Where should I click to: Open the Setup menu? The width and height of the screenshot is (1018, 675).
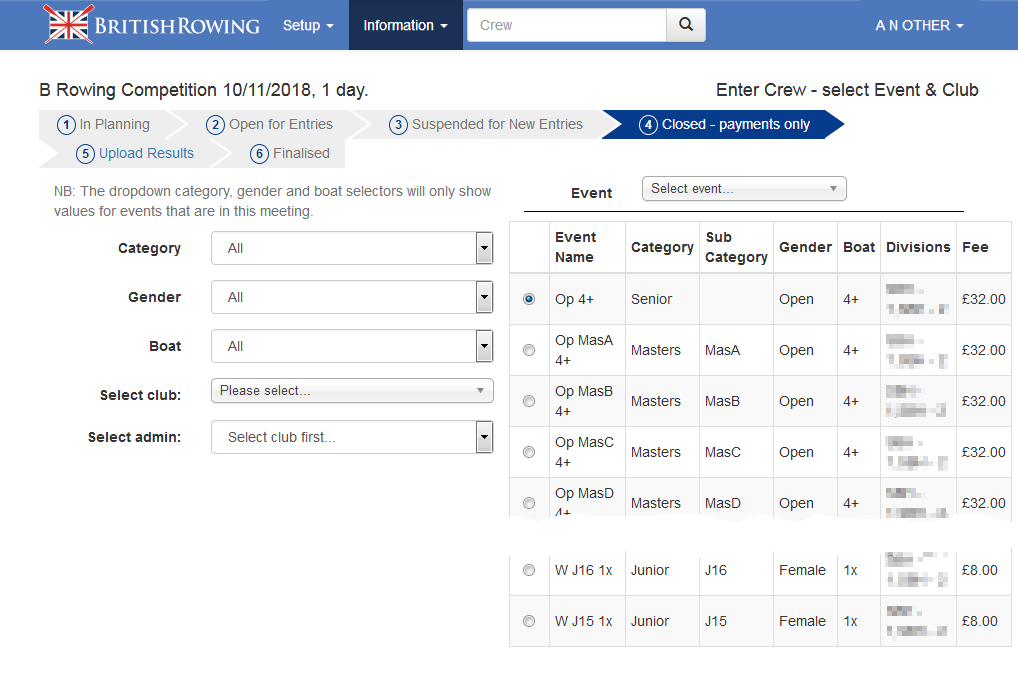pyautogui.click(x=307, y=25)
